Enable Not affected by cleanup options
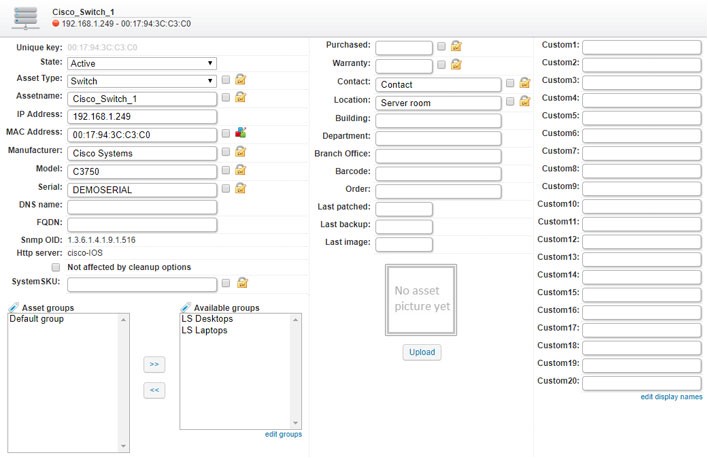This screenshot has height=458, width=708. pyautogui.click(x=56, y=267)
